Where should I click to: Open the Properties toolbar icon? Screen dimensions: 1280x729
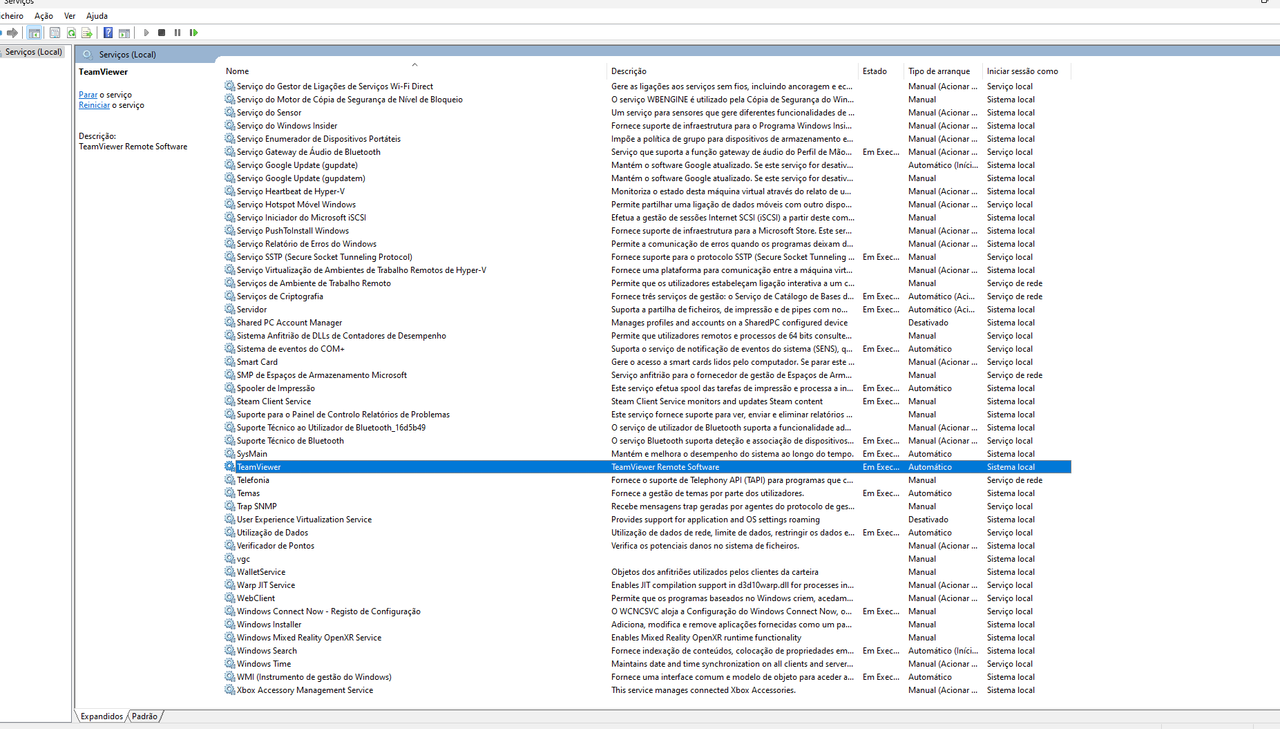(x=55, y=33)
